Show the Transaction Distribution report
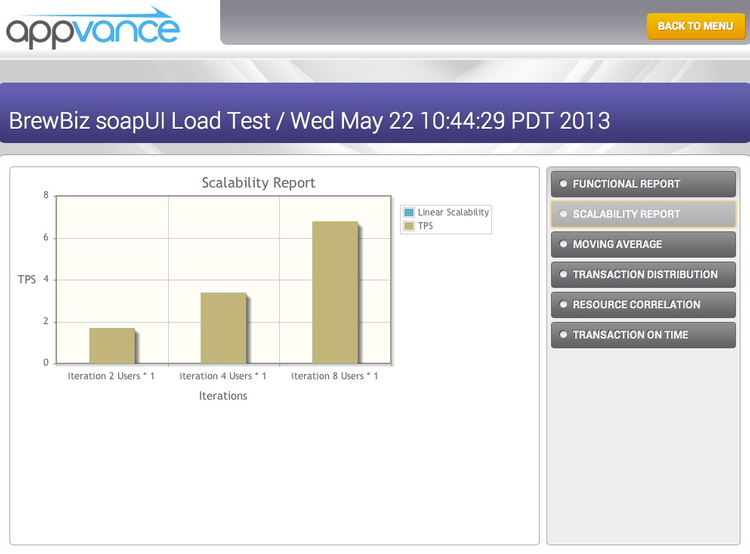The image size is (750, 554). (x=643, y=275)
